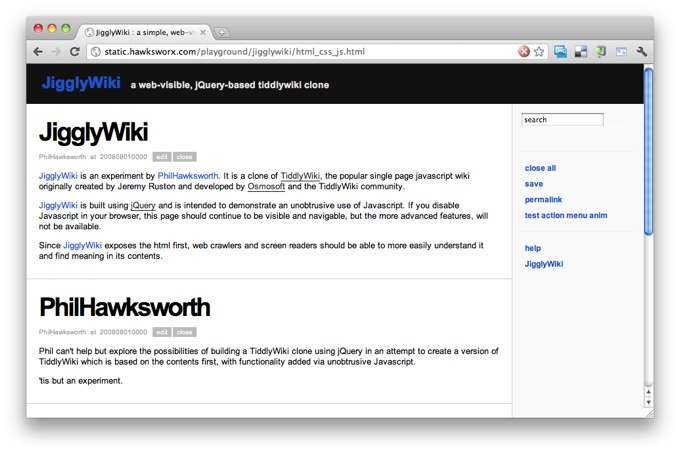Screen dimensions: 680x454
Task: Reload the page with the refresh icon
Action: coord(75,52)
